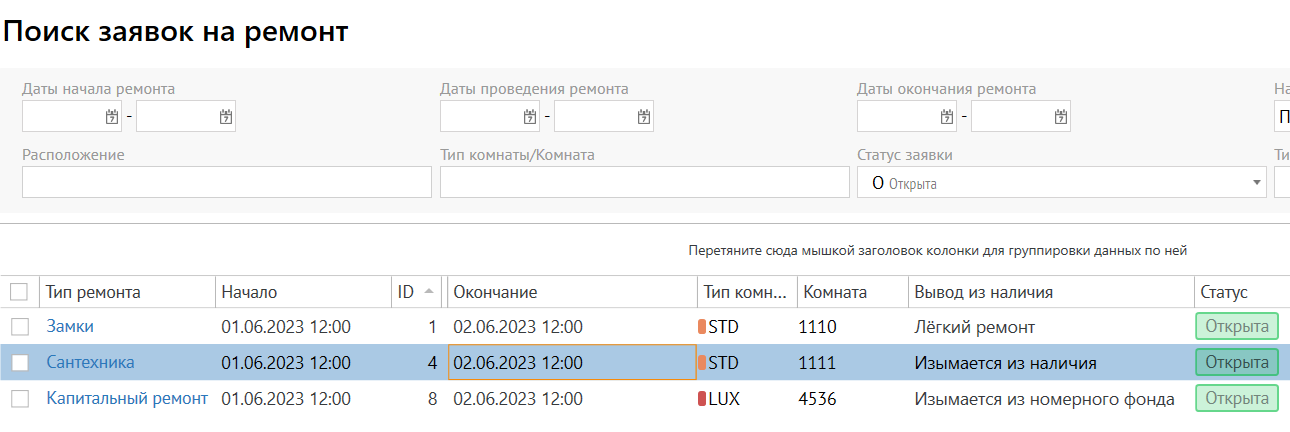Viewport: 1290px width, 432px height.
Task: Open calendar for repair start 'to' date
Action: coord(225,117)
